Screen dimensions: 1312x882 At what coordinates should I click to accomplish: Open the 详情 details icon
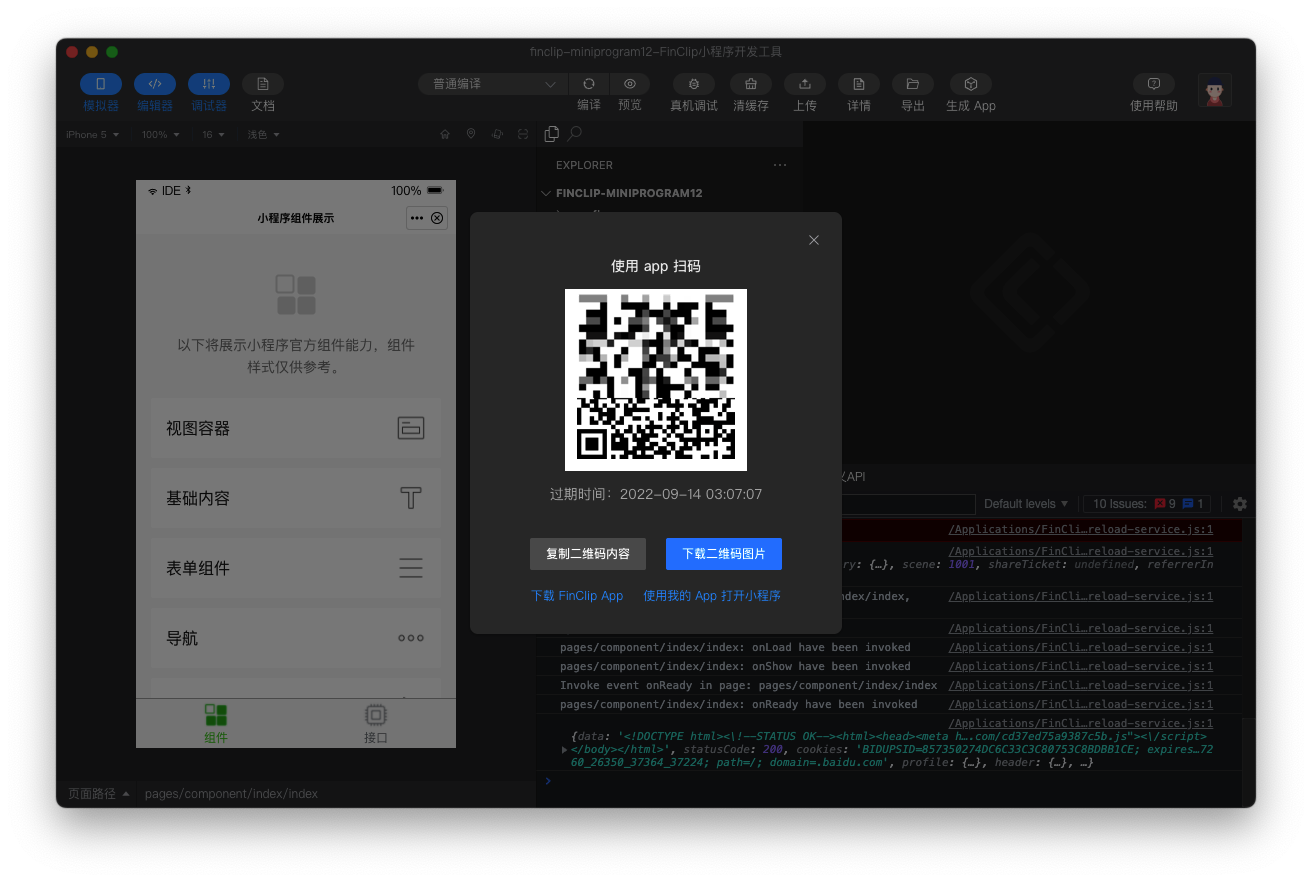859,85
